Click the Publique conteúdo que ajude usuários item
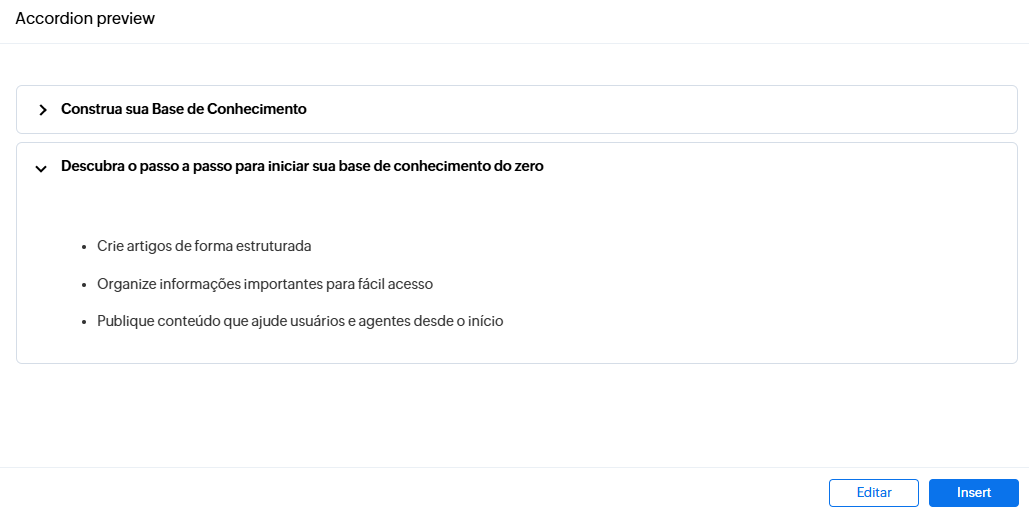This screenshot has width=1029, height=510. click(300, 322)
